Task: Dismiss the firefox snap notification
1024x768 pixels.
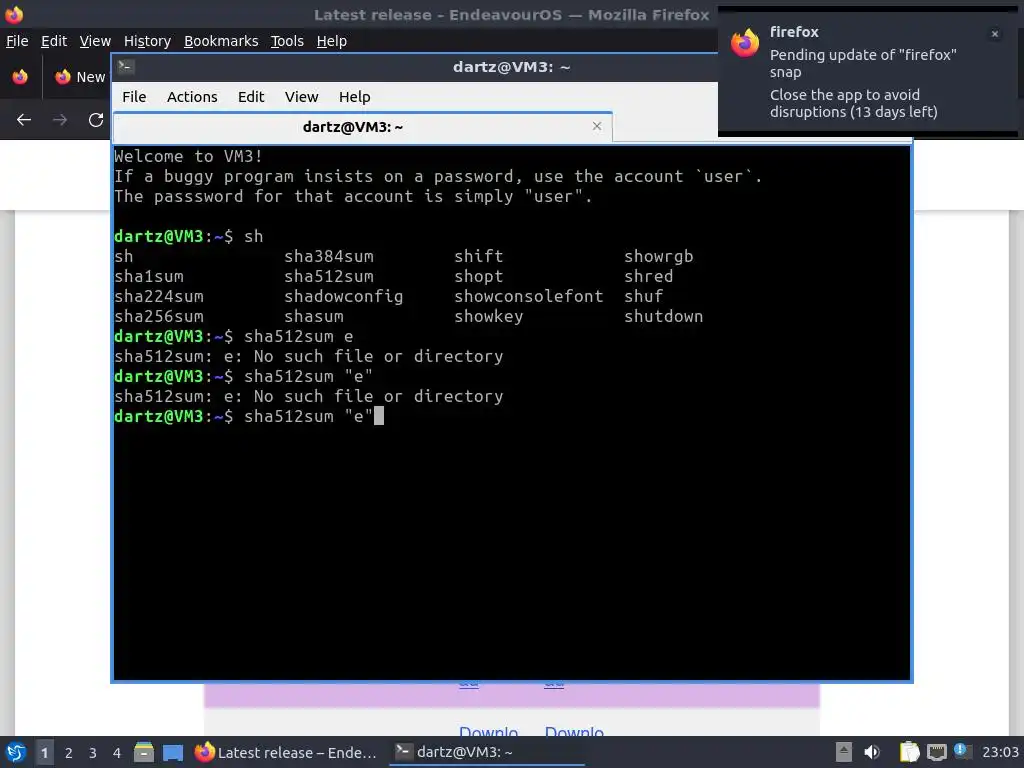Action: point(995,34)
